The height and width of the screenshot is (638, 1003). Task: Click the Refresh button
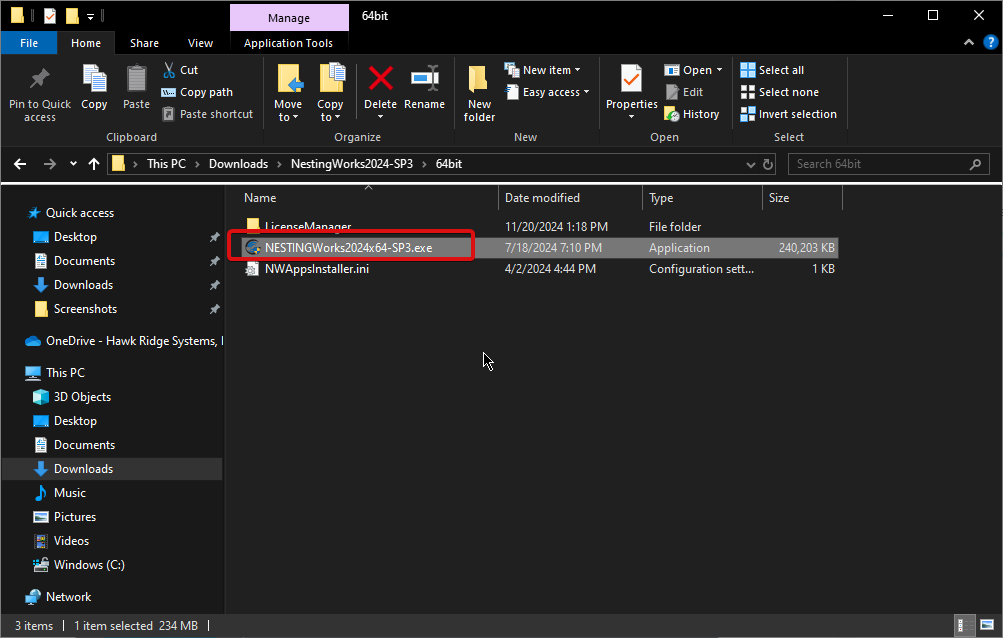tap(768, 164)
